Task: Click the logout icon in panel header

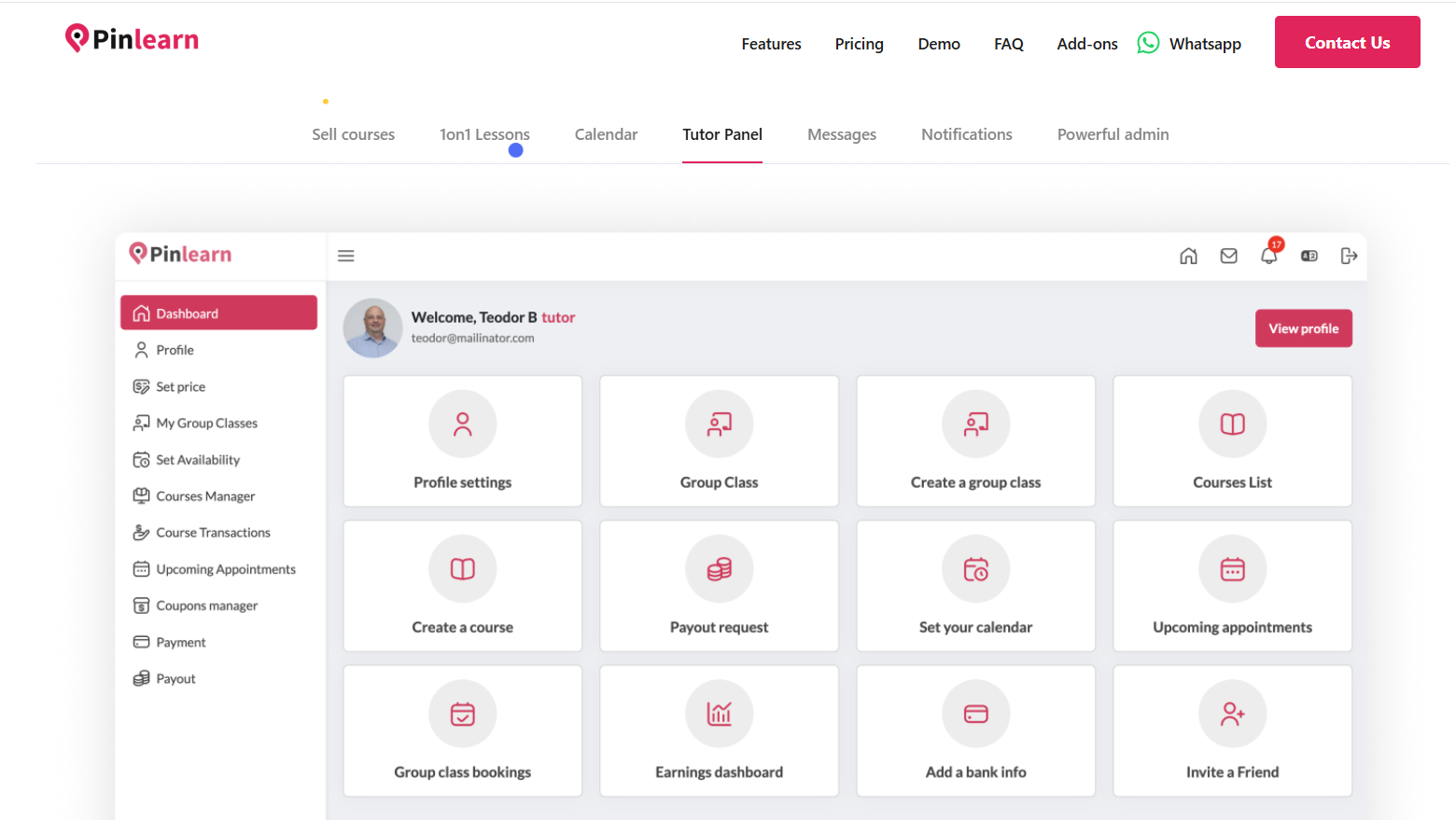Action: 1349,256
